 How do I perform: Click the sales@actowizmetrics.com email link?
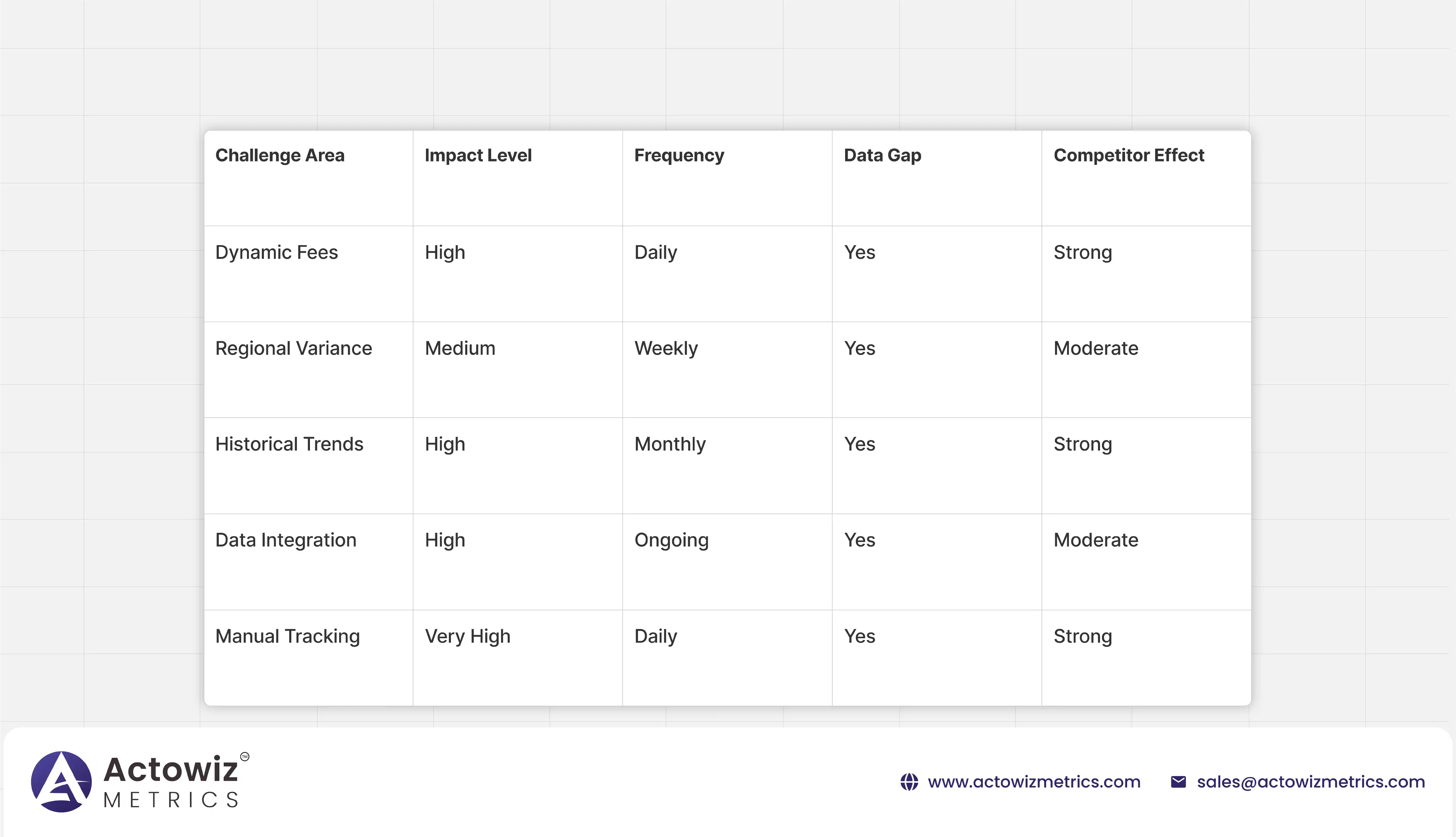[1311, 782]
